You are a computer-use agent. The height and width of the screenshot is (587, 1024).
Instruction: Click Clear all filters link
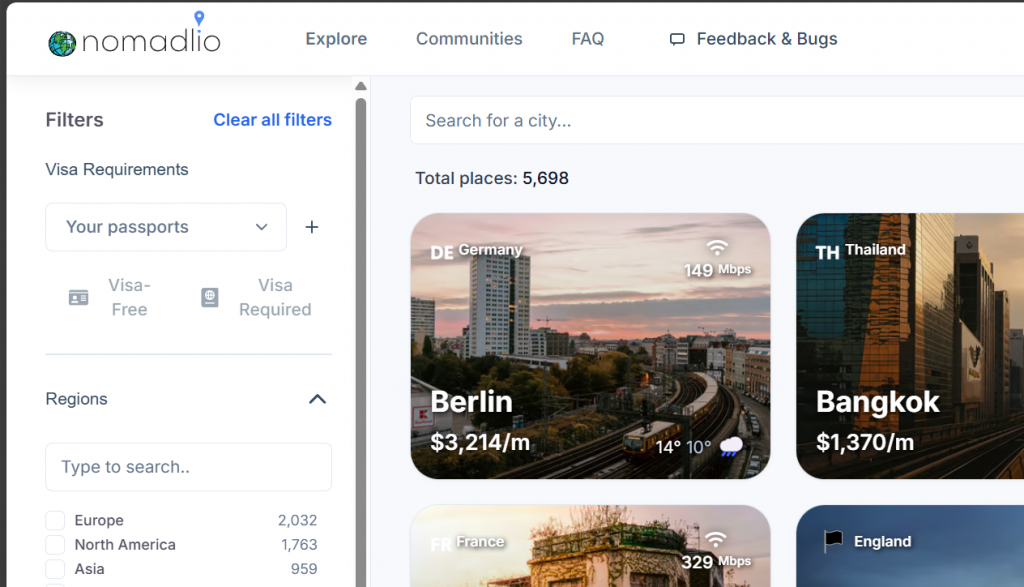(272, 120)
